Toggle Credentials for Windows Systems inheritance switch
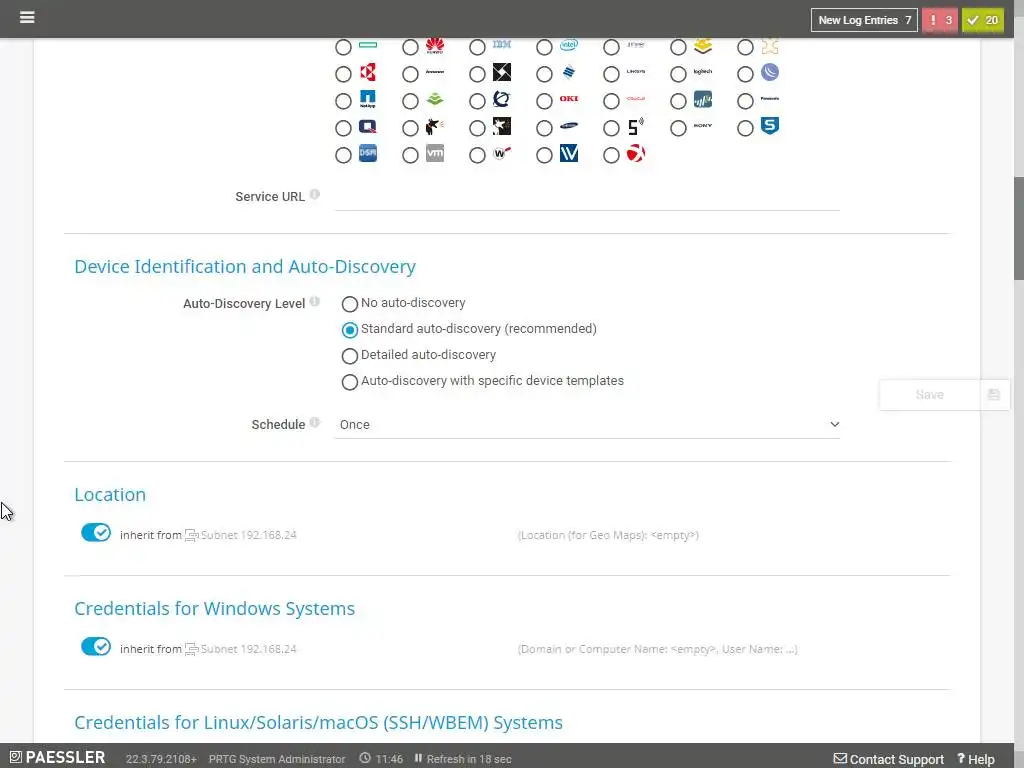 coord(96,647)
